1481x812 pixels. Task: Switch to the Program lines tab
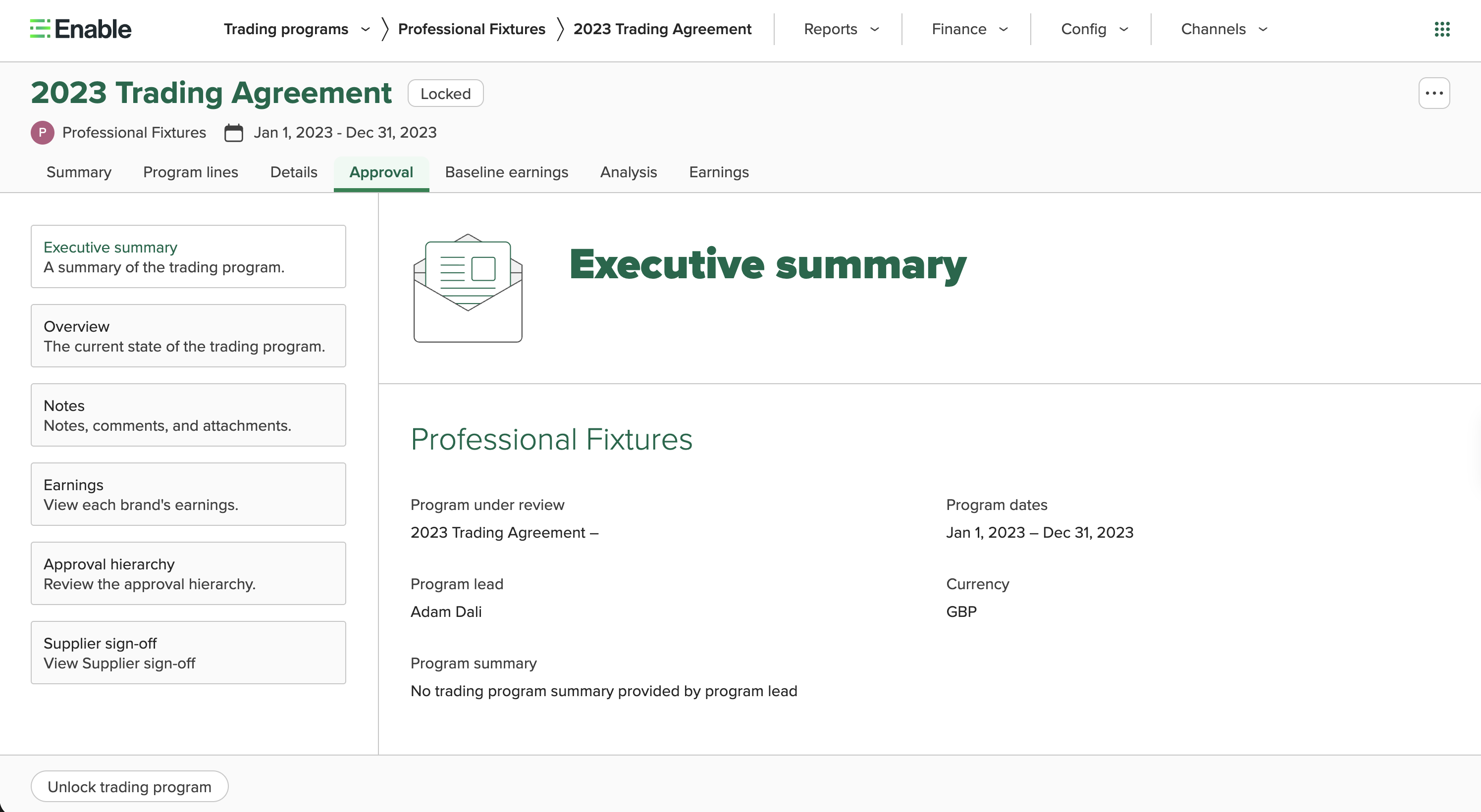tap(190, 172)
